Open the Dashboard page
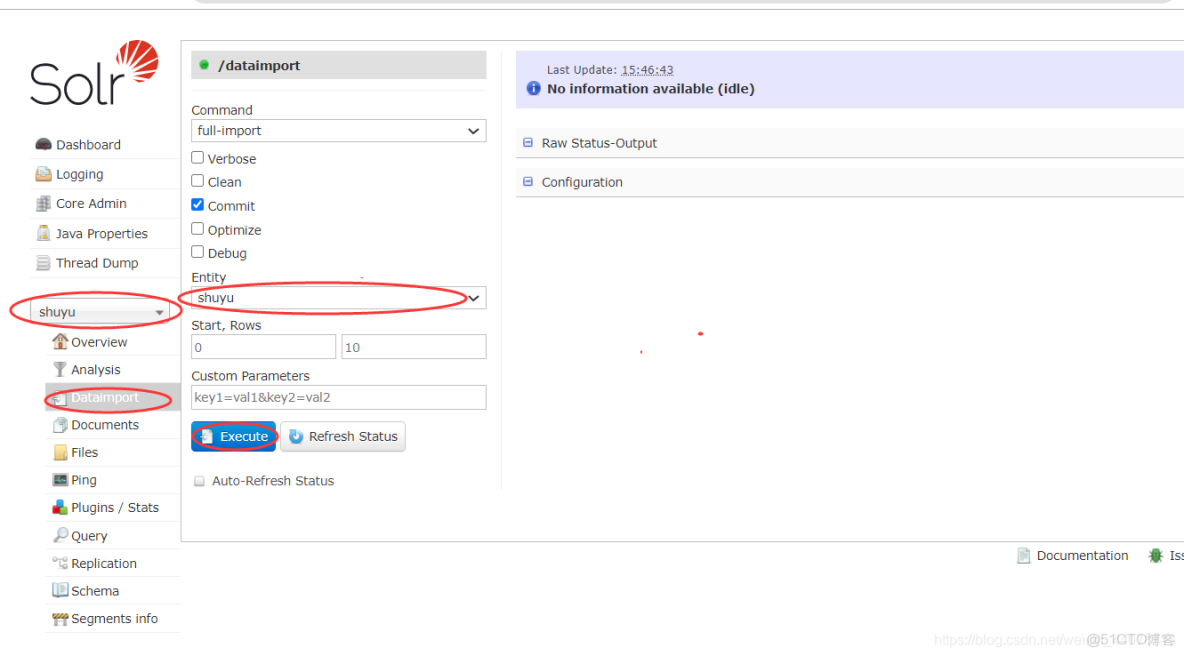The image size is (1184, 656). tap(88, 144)
